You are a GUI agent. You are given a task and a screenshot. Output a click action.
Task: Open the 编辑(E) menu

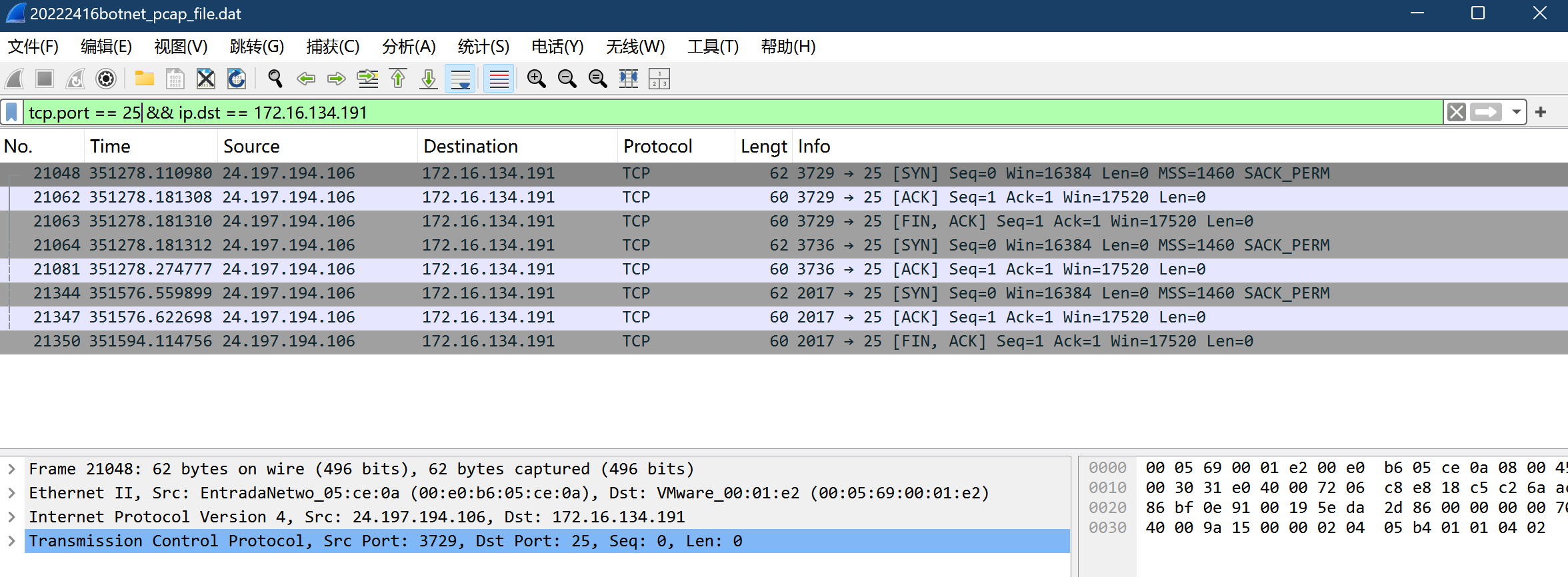[x=106, y=47]
